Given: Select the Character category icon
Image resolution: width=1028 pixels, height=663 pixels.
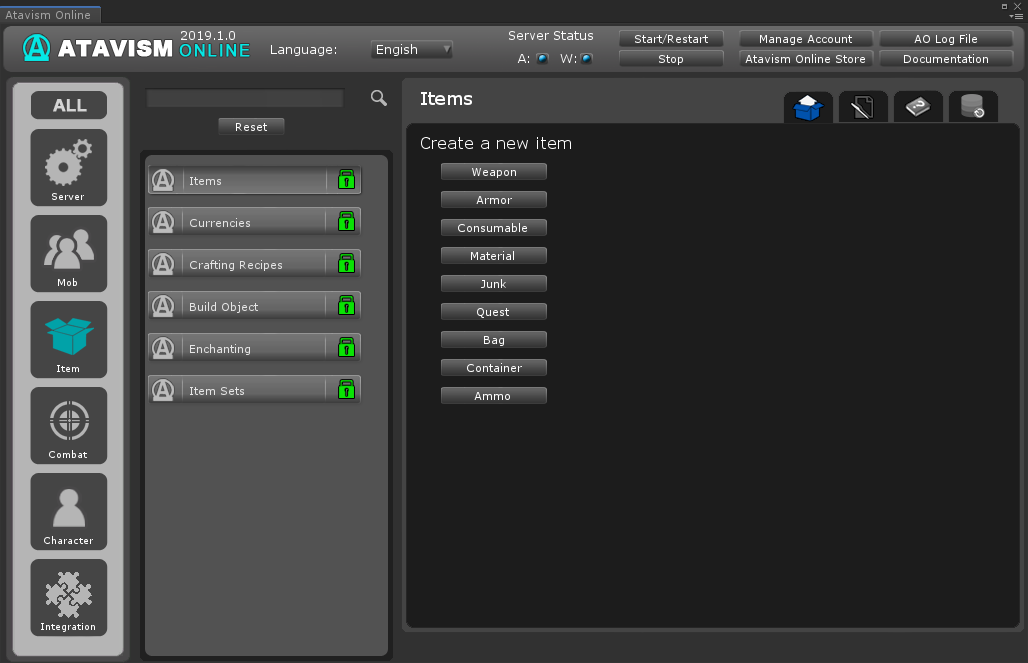Looking at the screenshot, I should pyautogui.click(x=68, y=511).
